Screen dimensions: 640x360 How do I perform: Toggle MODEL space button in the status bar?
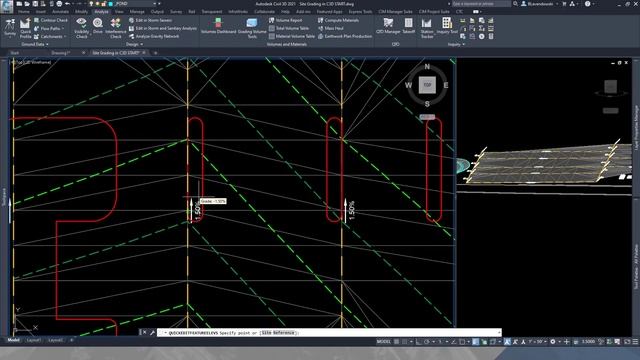(x=383, y=342)
